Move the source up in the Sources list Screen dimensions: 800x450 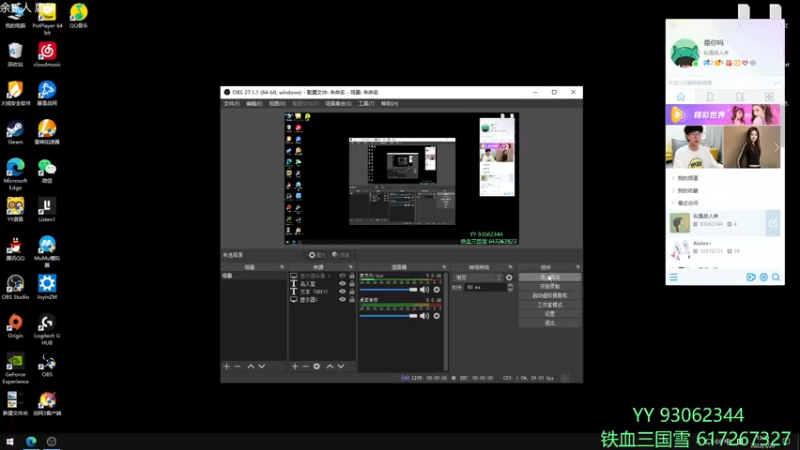330,366
